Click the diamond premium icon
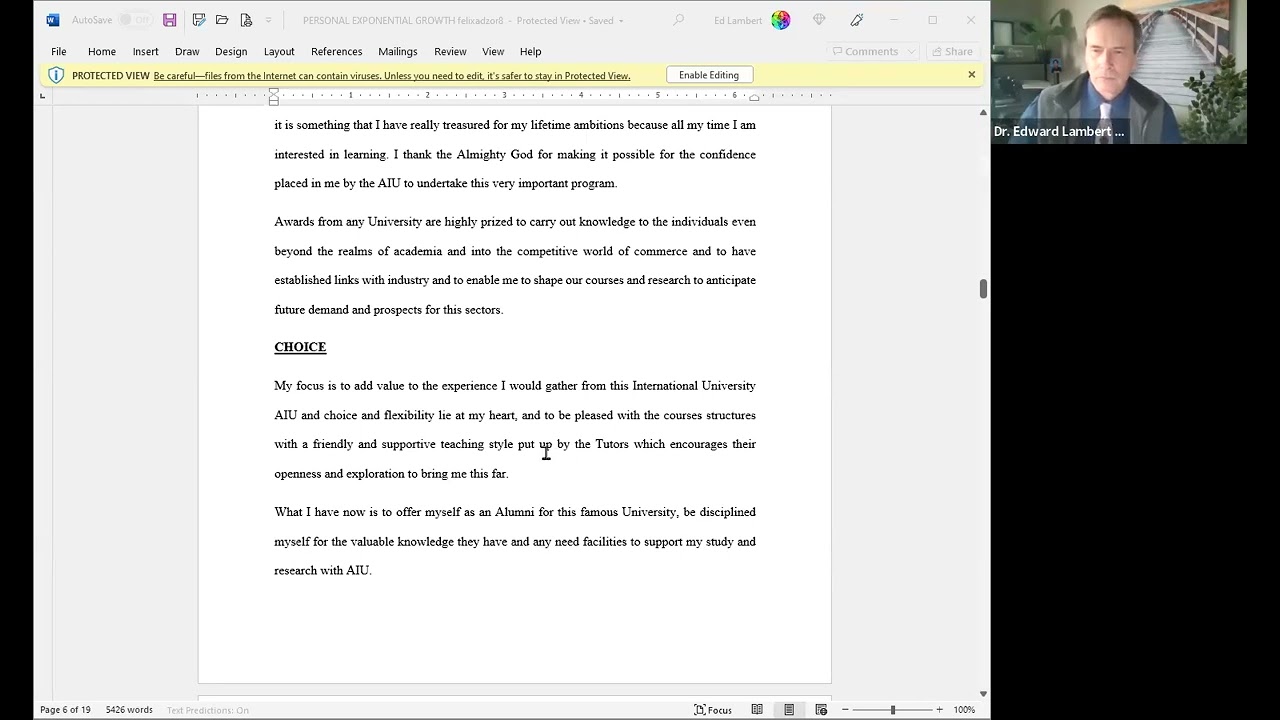 [x=819, y=20]
